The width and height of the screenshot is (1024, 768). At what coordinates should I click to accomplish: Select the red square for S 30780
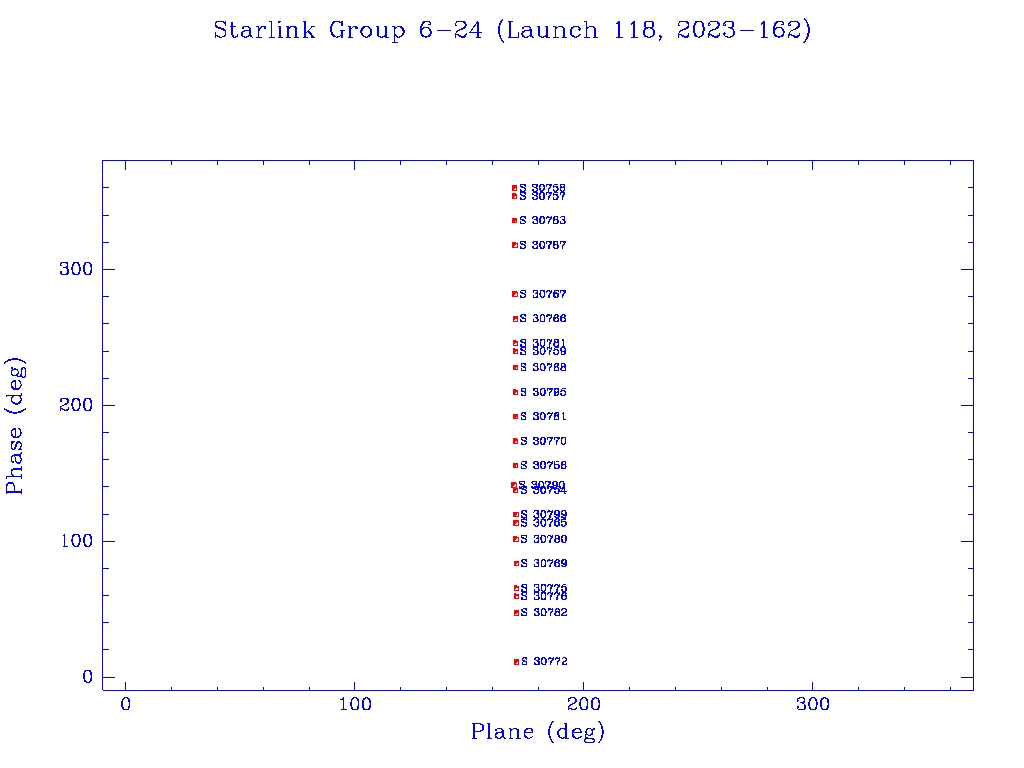click(x=515, y=539)
